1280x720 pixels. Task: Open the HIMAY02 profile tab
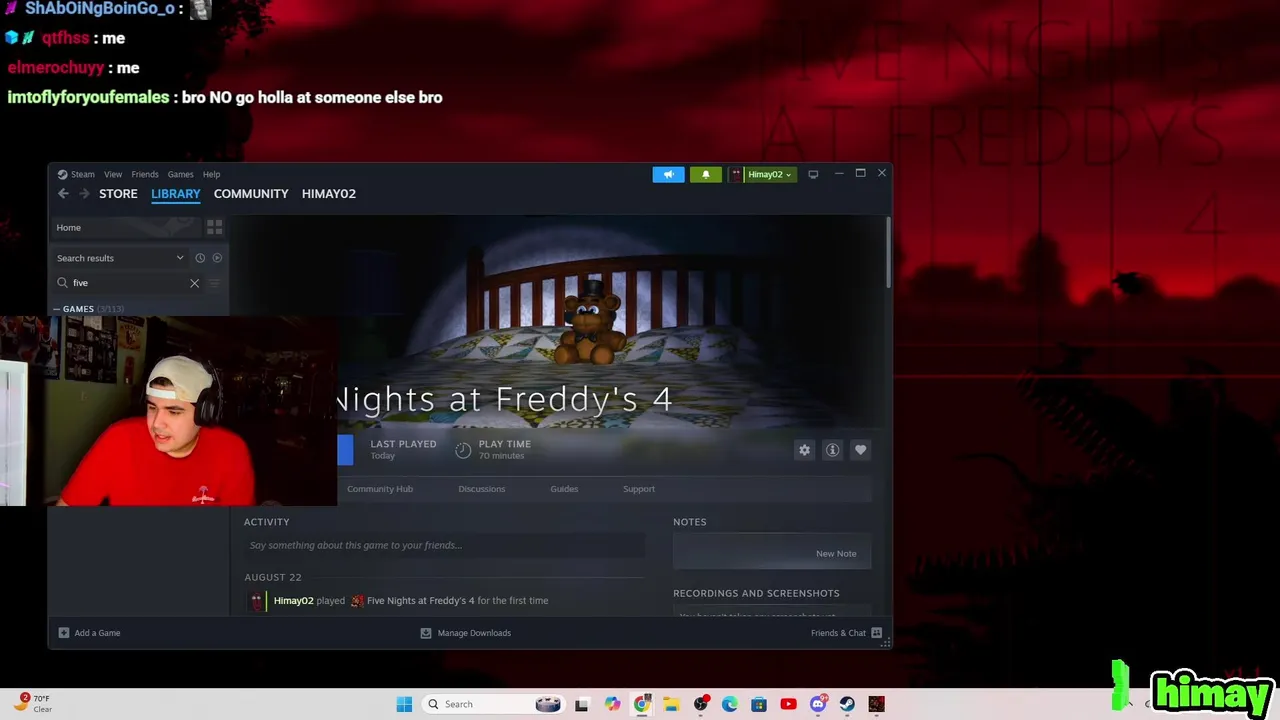pyautogui.click(x=329, y=194)
